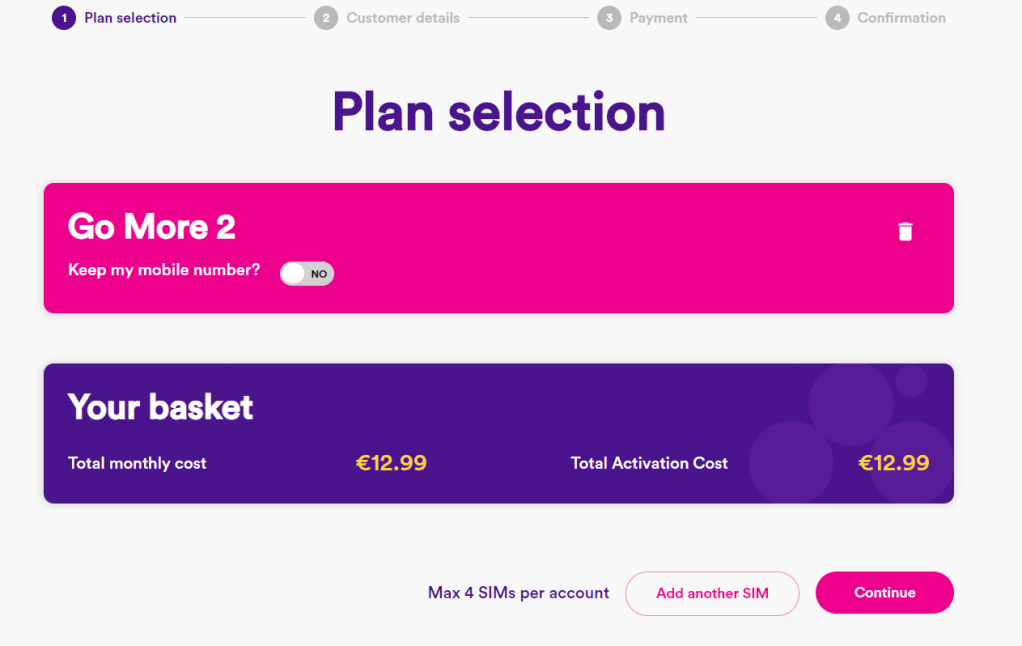This screenshot has height=646, width=1022.
Task: Click the step 4 circle icon
Action: (837, 18)
